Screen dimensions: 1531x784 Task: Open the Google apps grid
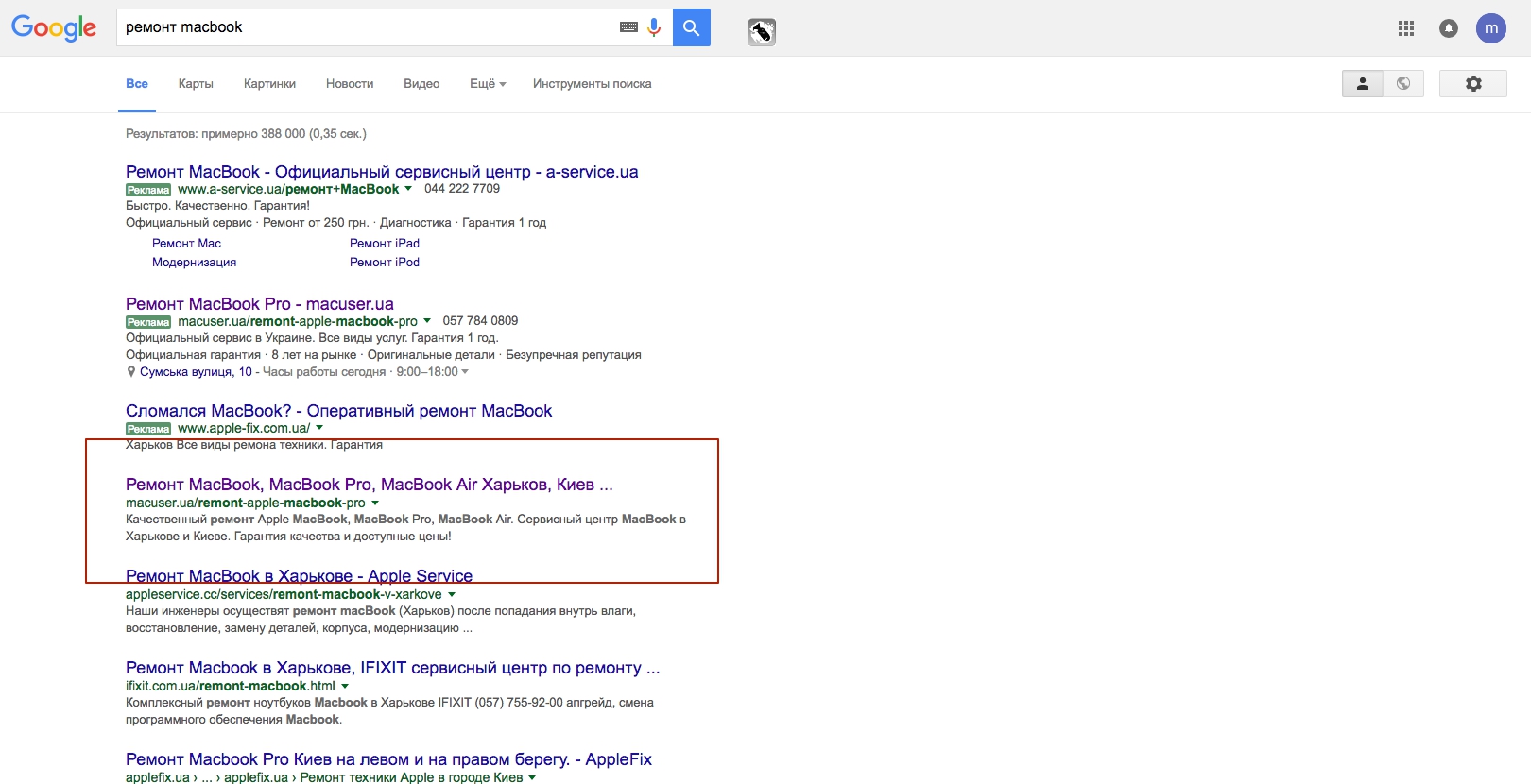[x=1406, y=28]
